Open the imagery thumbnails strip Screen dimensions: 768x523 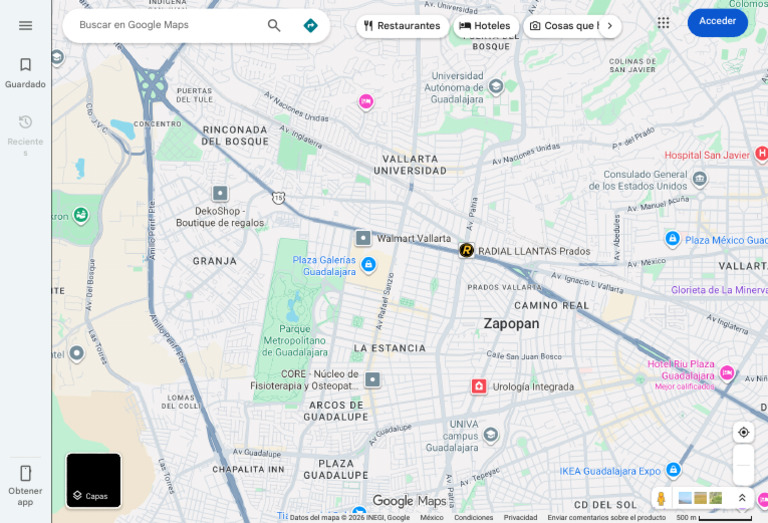(x=700, y=499)
